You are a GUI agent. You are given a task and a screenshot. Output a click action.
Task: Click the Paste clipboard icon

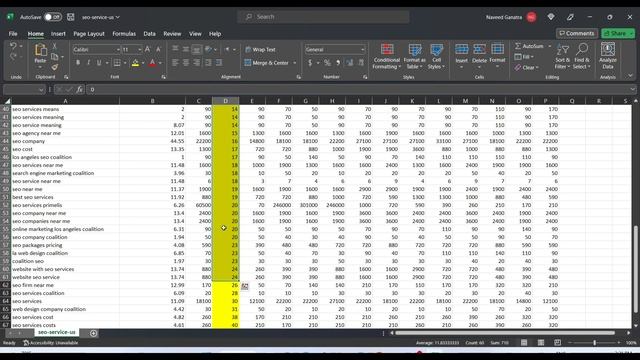[40, 50]
